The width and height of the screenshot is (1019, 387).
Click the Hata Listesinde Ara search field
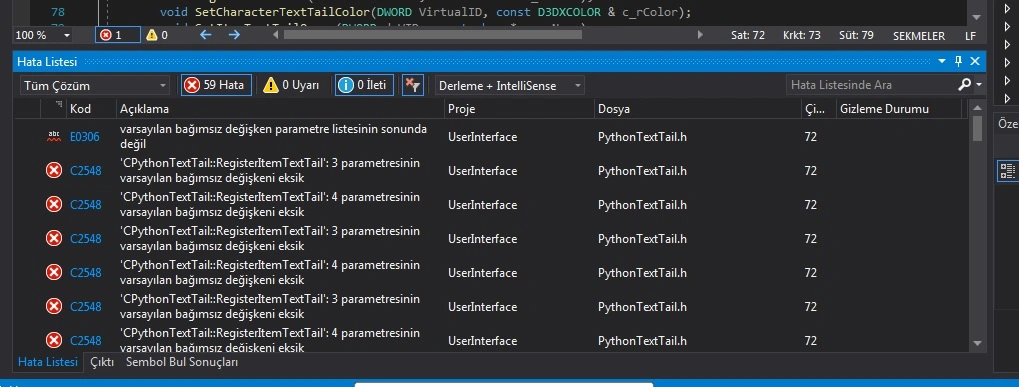[x=870, y=85]
